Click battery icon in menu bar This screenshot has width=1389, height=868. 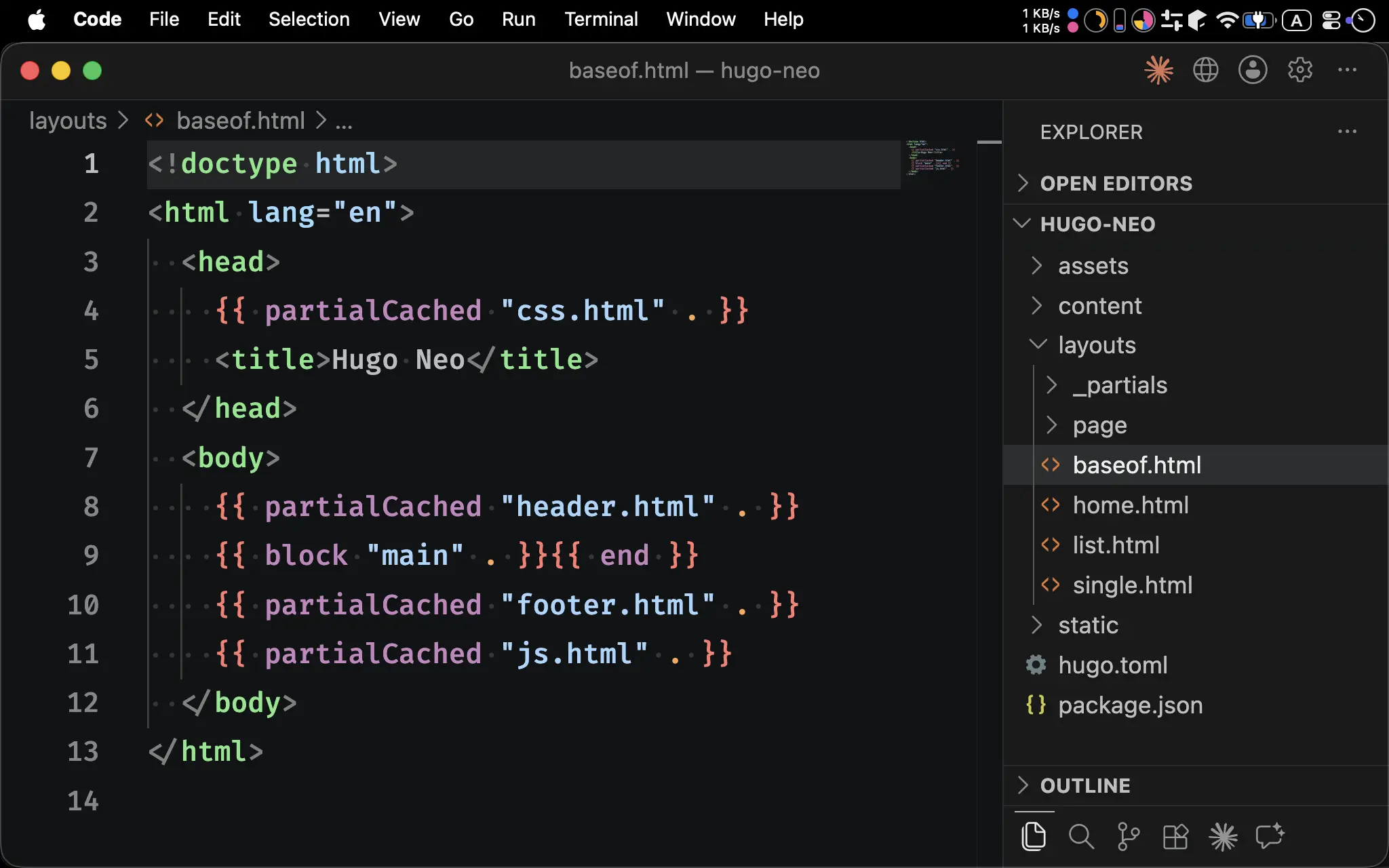pos(1259,20)
